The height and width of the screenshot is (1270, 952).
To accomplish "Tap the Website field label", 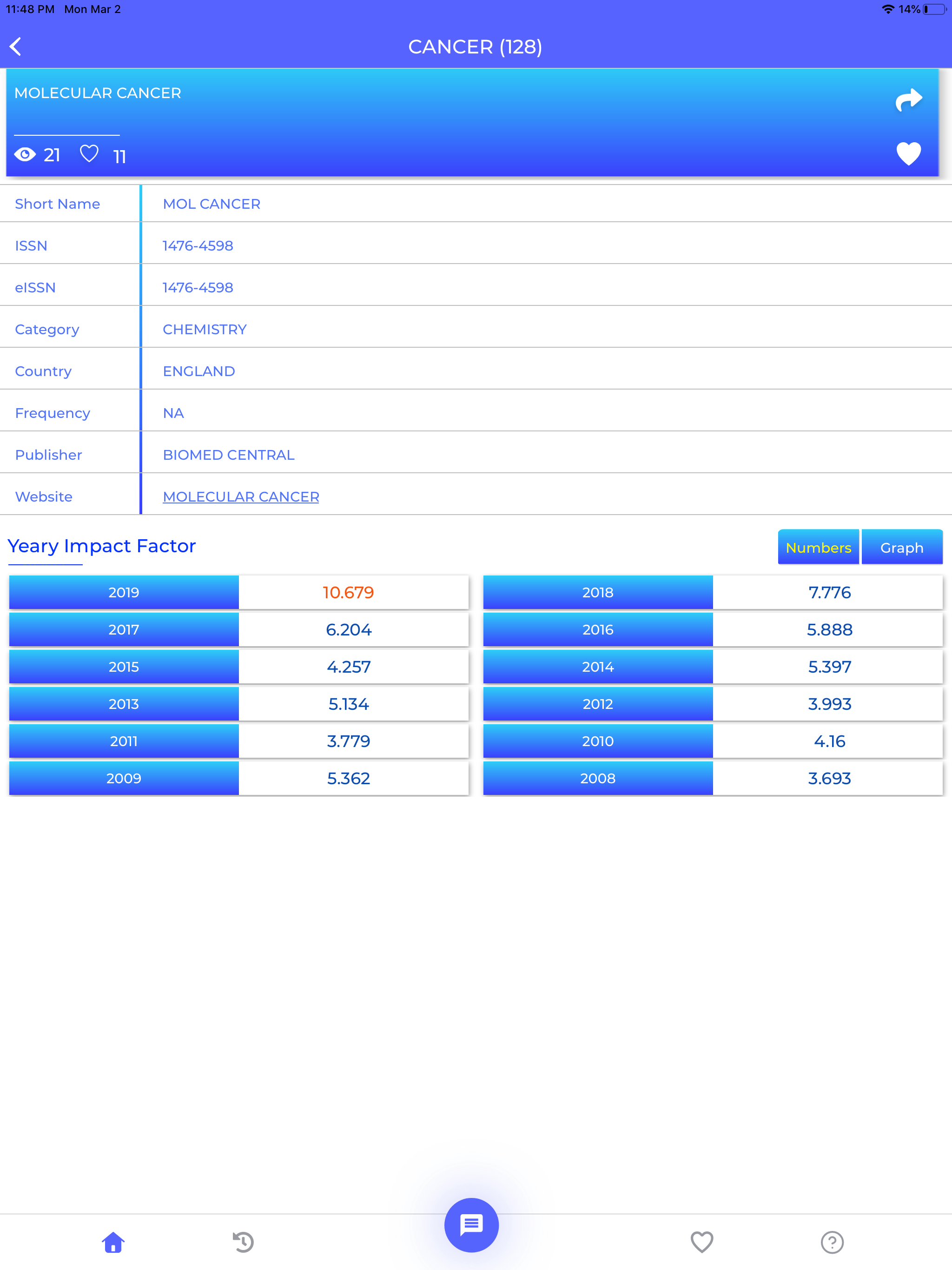I will tap(44, 496).
